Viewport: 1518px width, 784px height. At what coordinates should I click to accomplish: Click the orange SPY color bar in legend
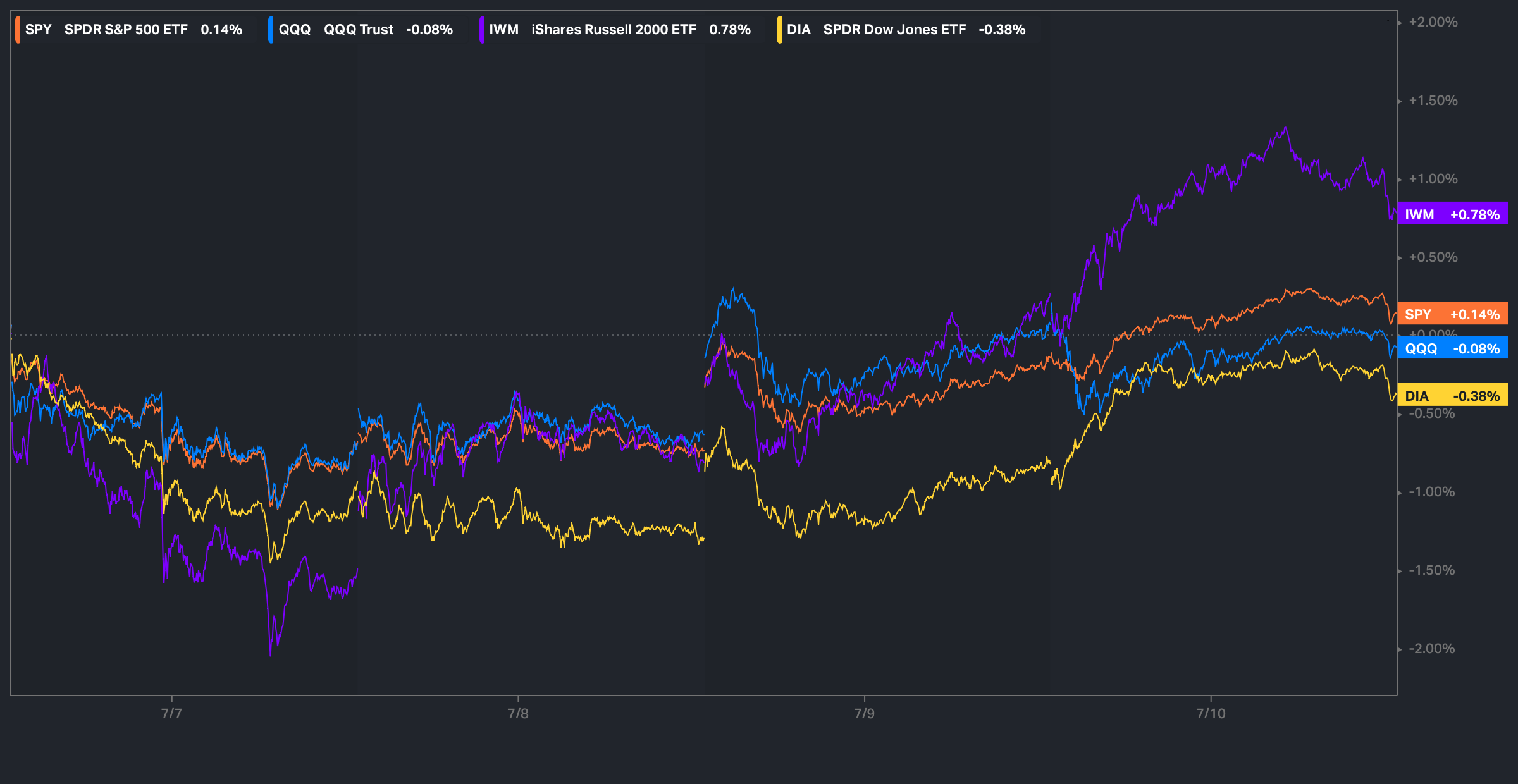coord(18,30)
